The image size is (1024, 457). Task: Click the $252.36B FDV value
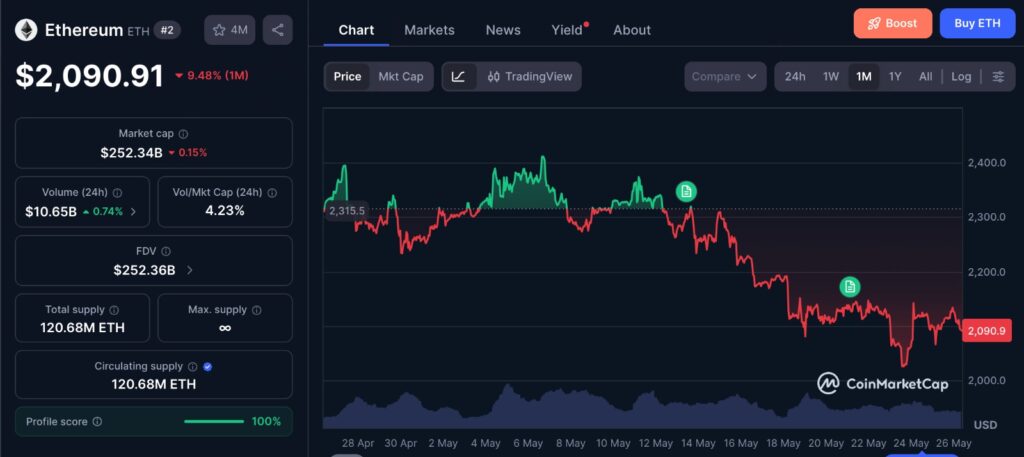point(144,270)
